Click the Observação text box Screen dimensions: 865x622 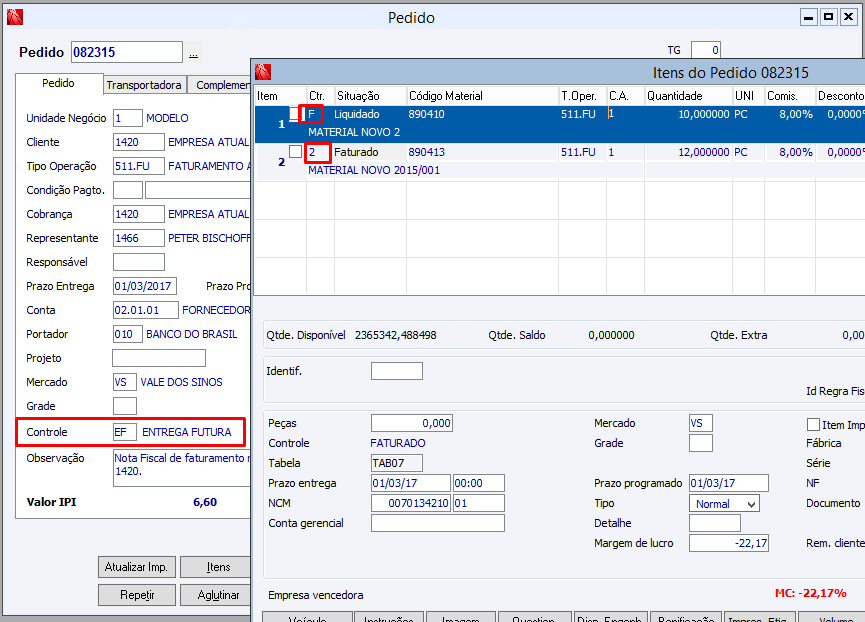tap(181, 468)
